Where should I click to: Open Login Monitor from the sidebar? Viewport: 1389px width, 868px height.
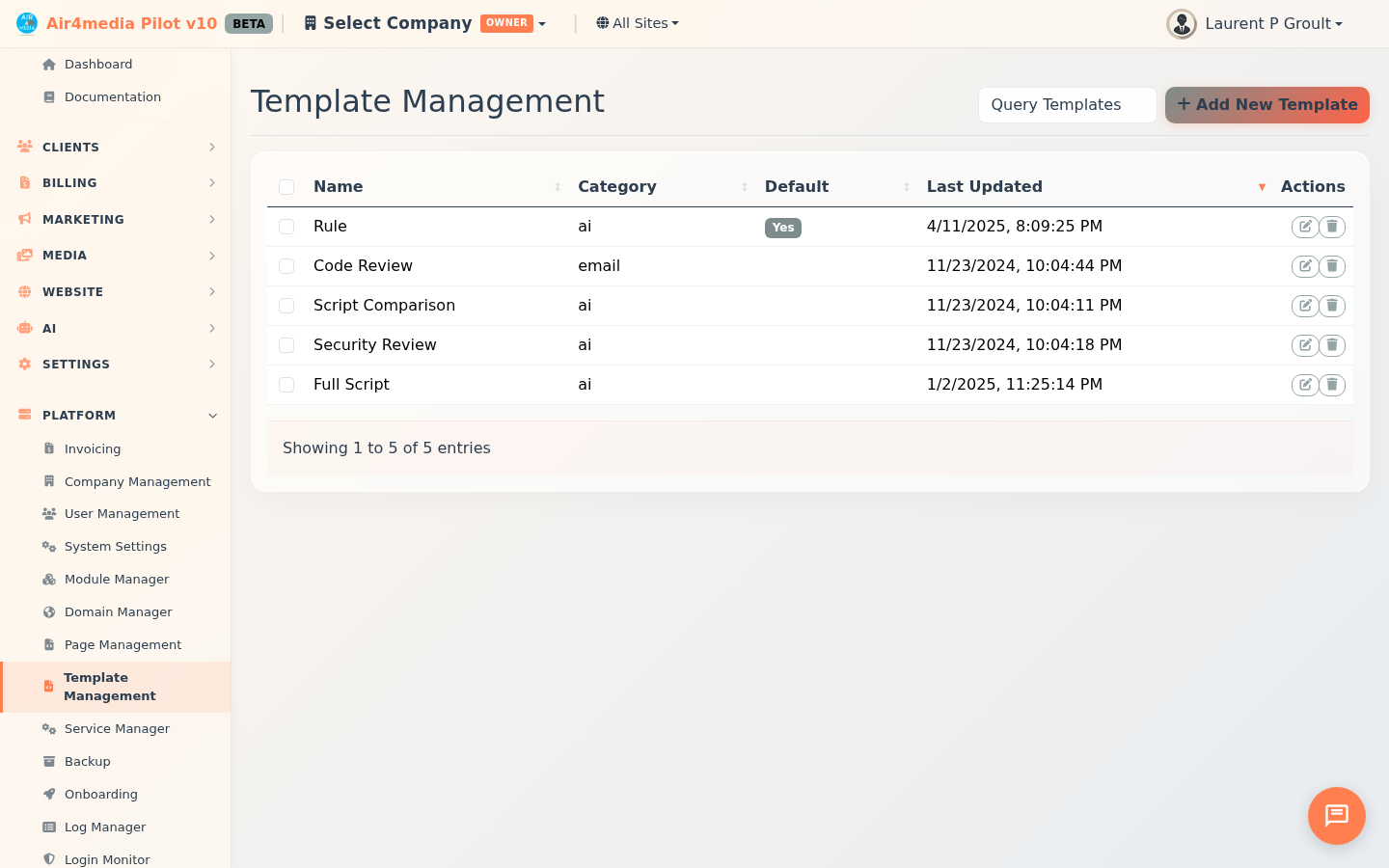(x=106, y=858)
